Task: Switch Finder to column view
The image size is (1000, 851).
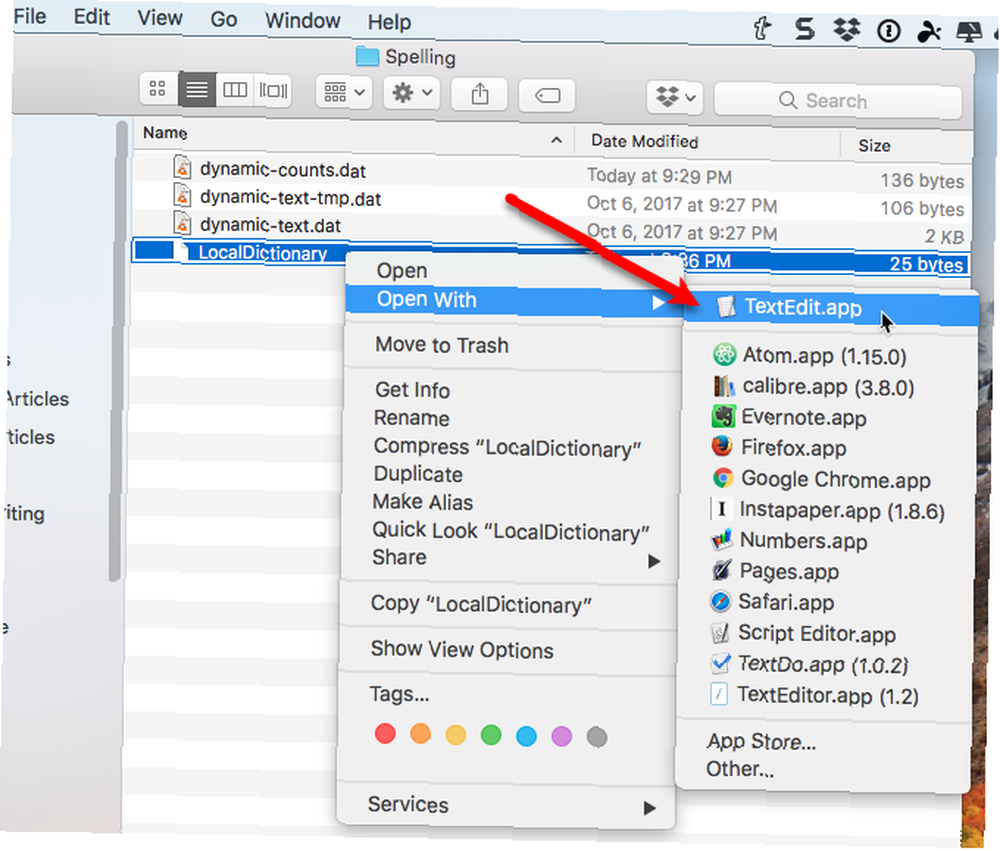Action: [x=235, y=90]
